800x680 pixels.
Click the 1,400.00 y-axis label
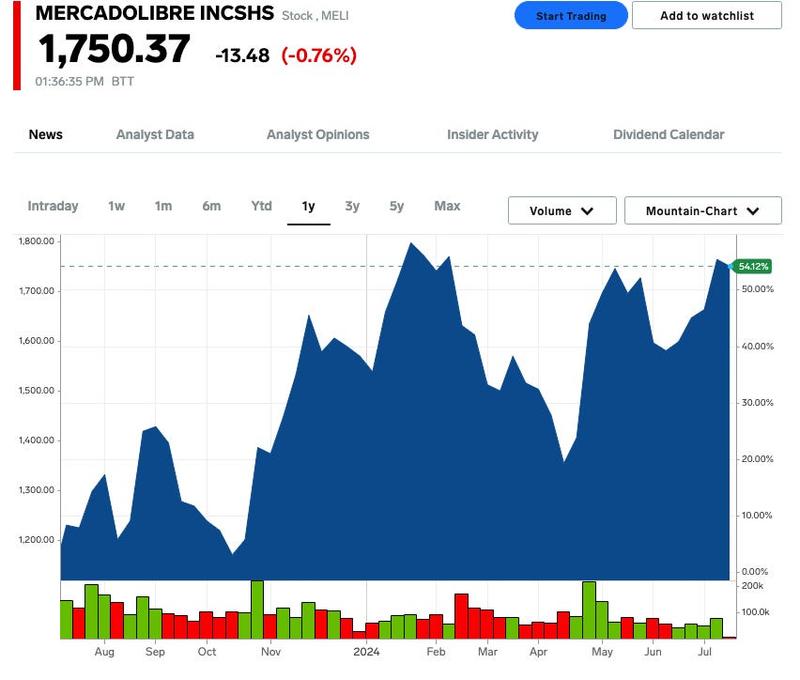[x=36, y=440]
